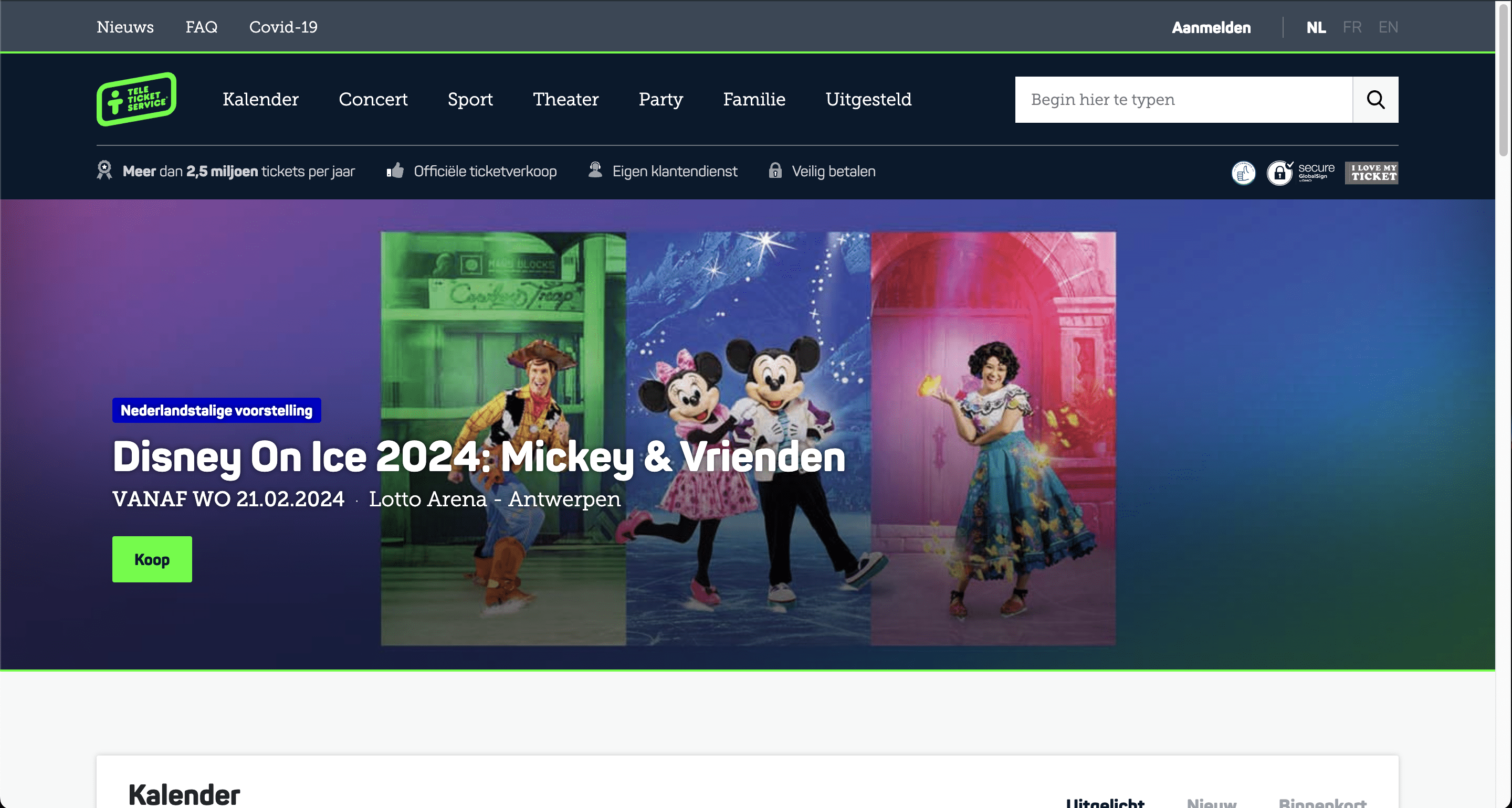Open the Nieuws link
1512x808 pixels.
coord(125,27)
